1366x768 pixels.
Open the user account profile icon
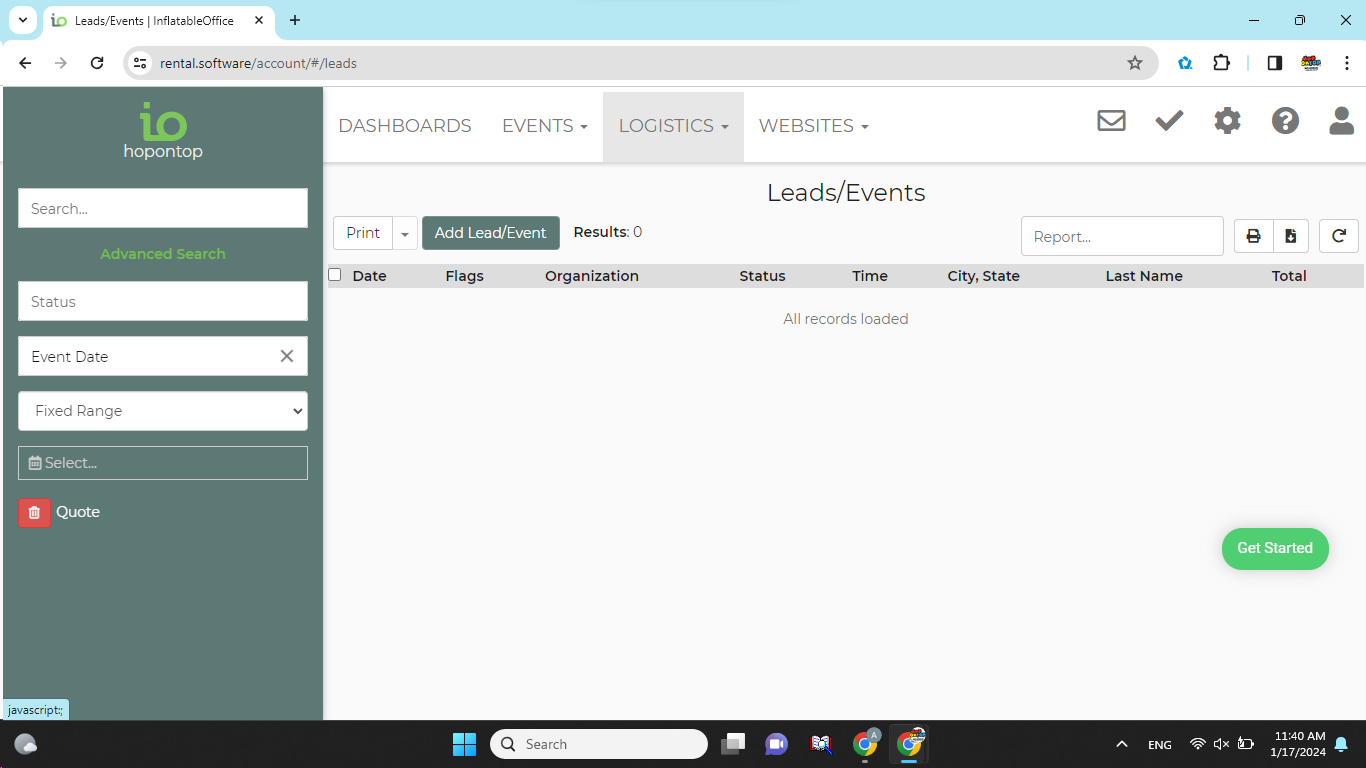(1341, 121)
